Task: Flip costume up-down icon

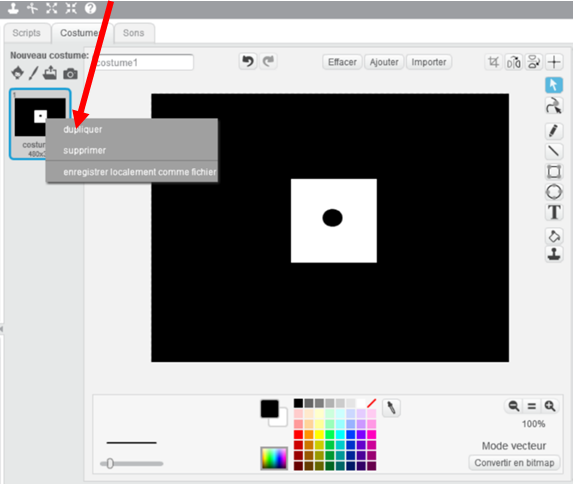Action: [534, 62]
